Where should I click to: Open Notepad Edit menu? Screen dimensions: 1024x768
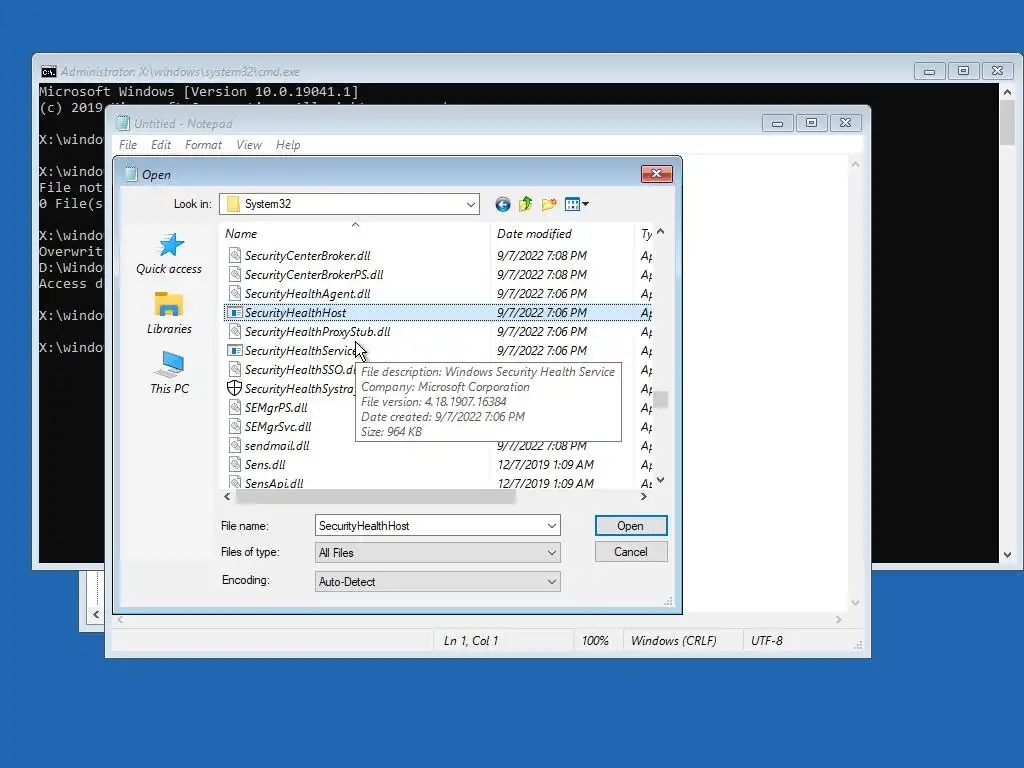161,145
